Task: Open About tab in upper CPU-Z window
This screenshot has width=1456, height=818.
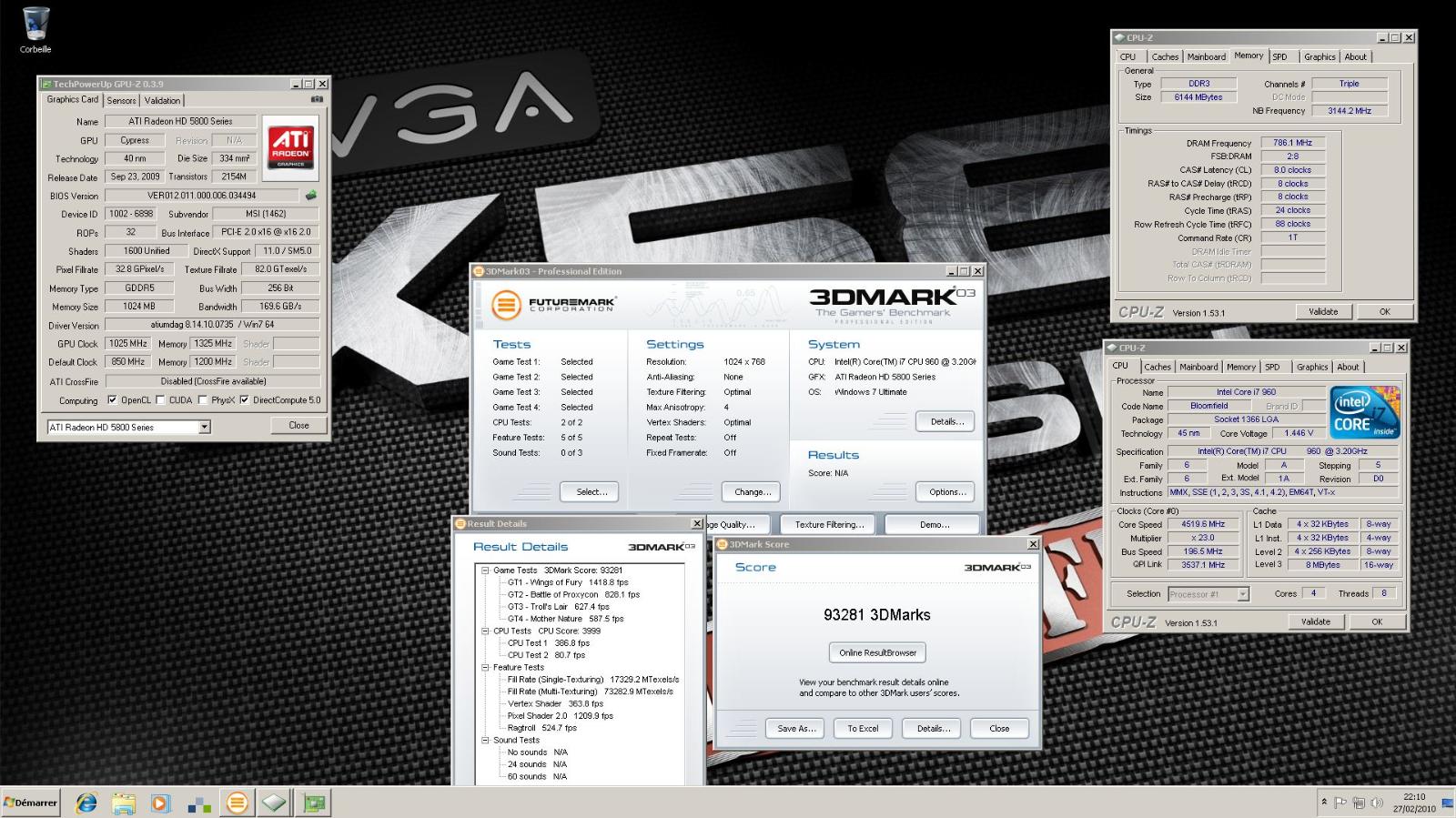Action: point(1355,56)
